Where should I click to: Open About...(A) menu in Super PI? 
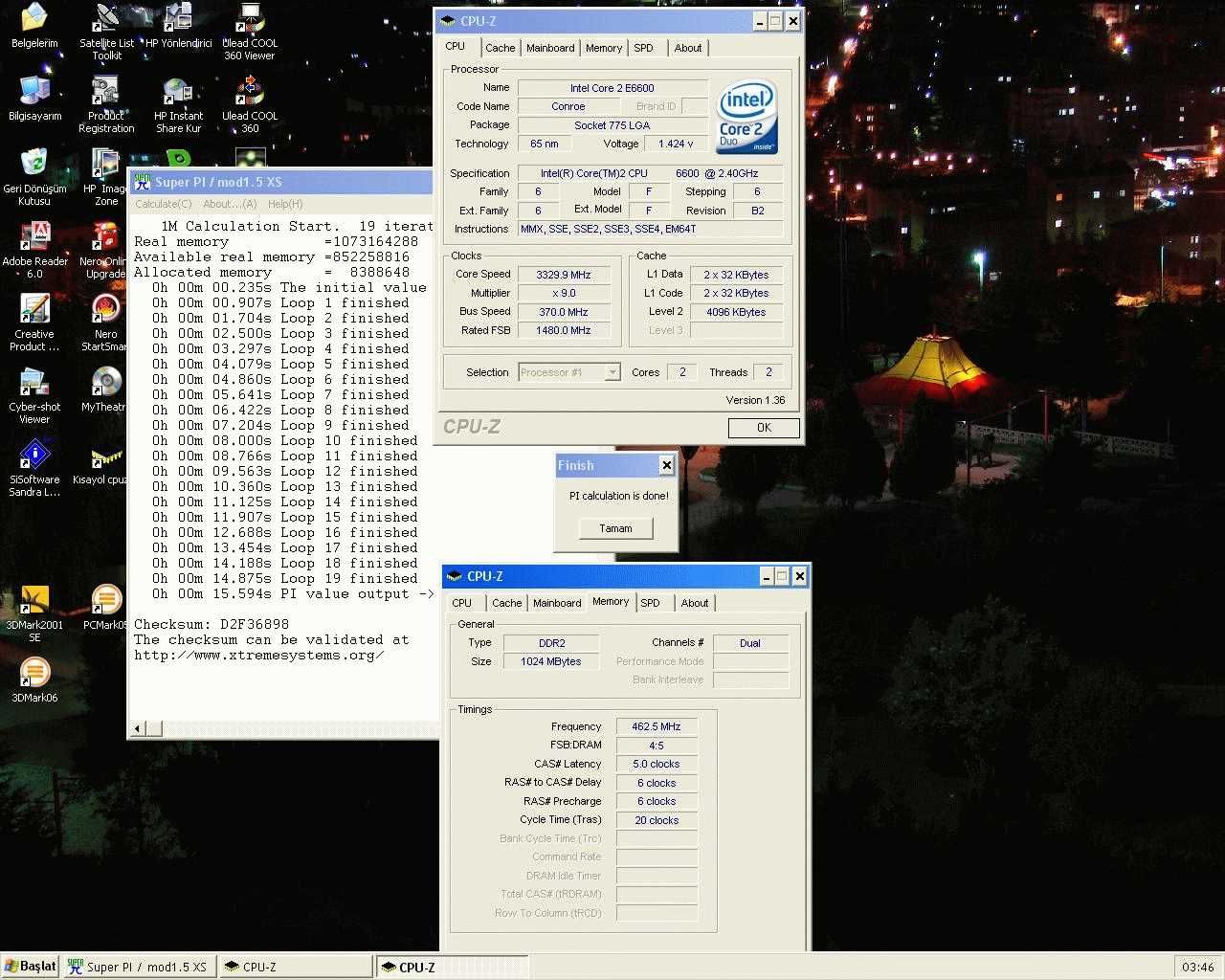(230, 204)
